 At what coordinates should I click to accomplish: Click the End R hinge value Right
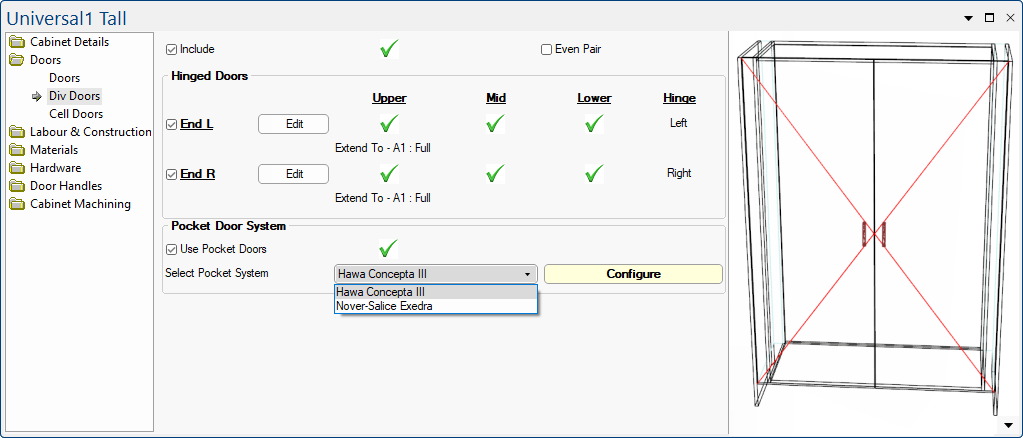coord(679,173)
